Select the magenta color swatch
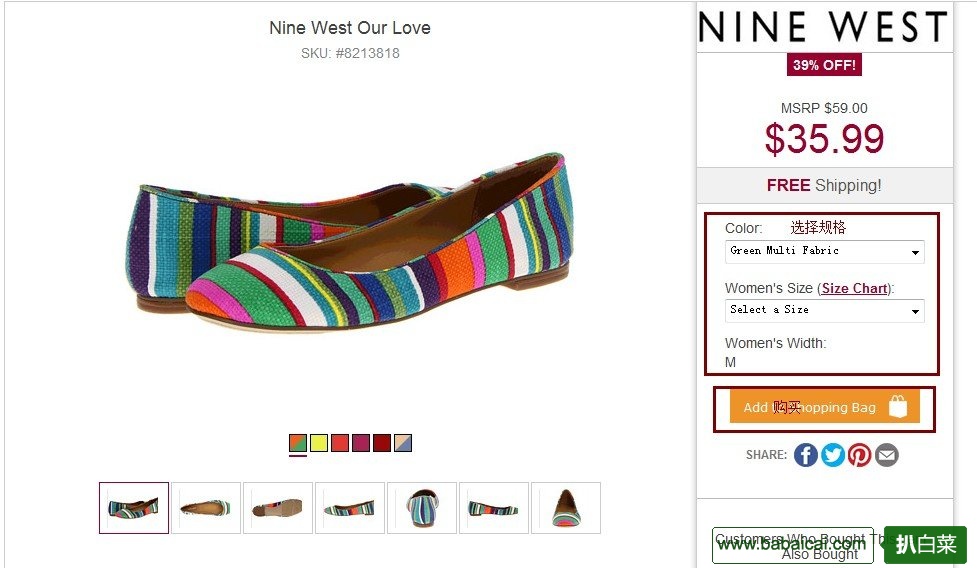Viewport: 977px width, 568px height. click(361, 443)
